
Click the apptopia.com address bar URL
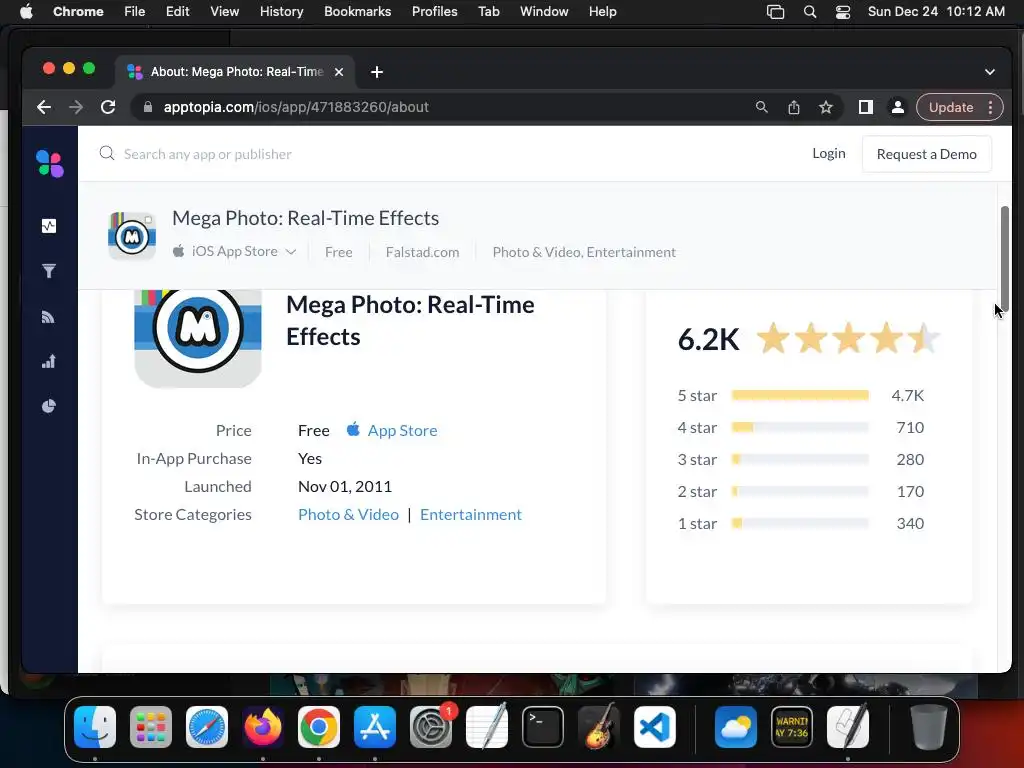coord(296,107)
